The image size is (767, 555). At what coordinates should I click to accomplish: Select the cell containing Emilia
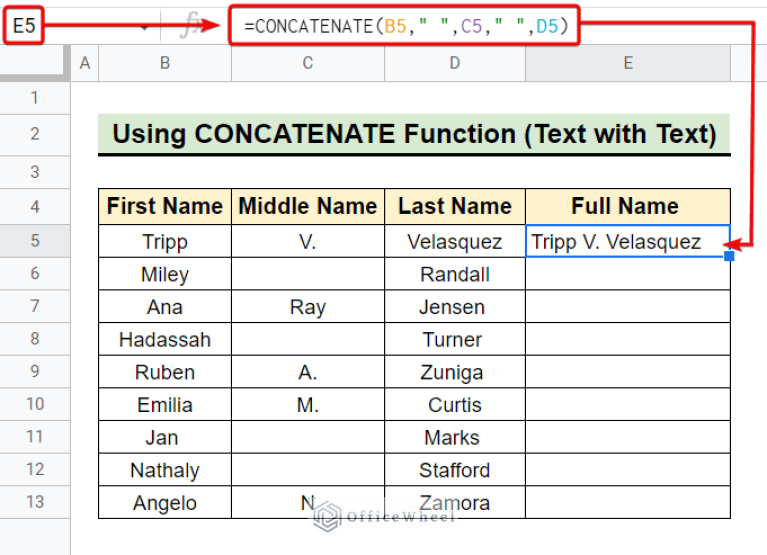tap(165, 404)
